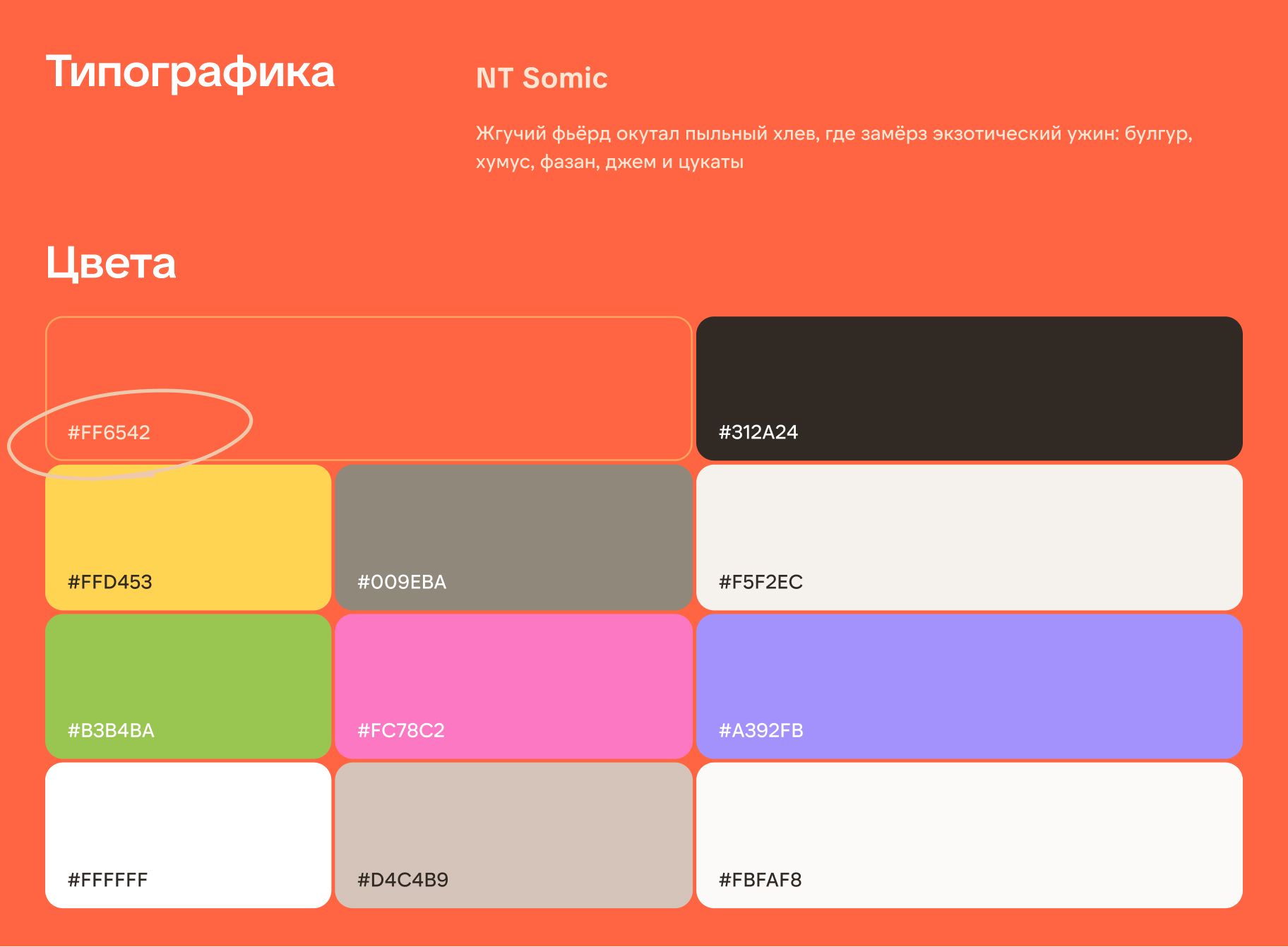Viewport: 1288px width, 947px height.
Task: Pick the light #FBFAF8 swatch
Action: click(969, 835)
